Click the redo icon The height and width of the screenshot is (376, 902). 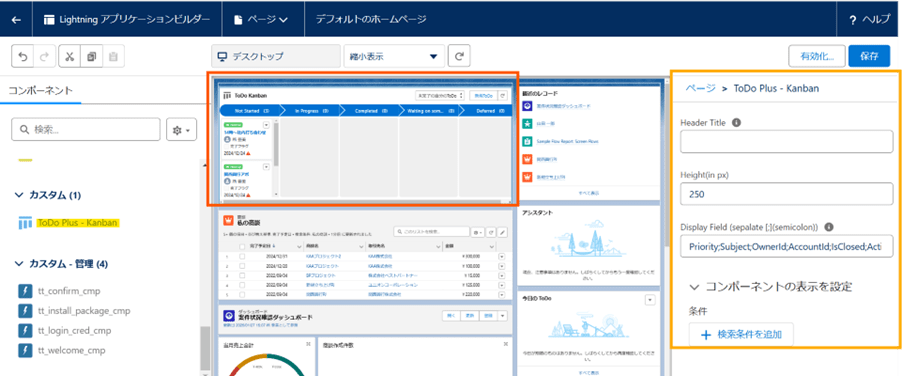pyautogui.click(x=44, y=56)
